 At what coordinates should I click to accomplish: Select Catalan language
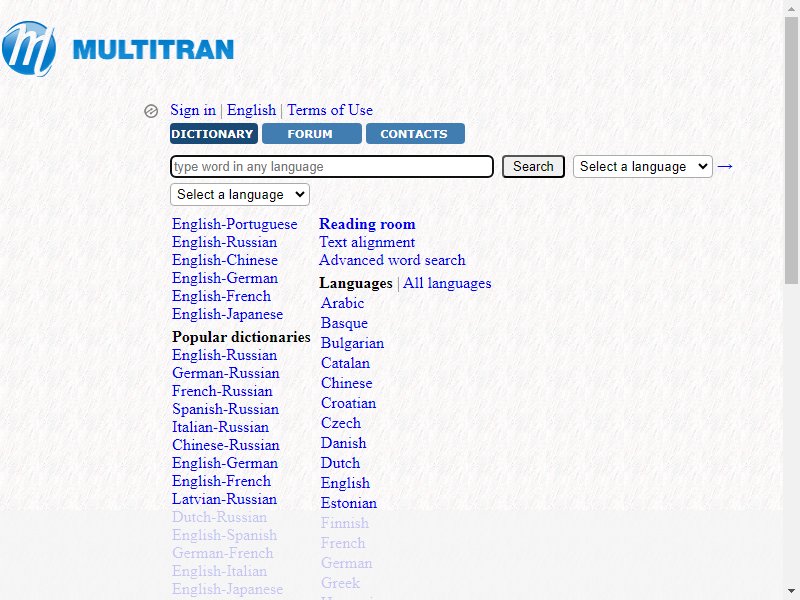[345, 363]
